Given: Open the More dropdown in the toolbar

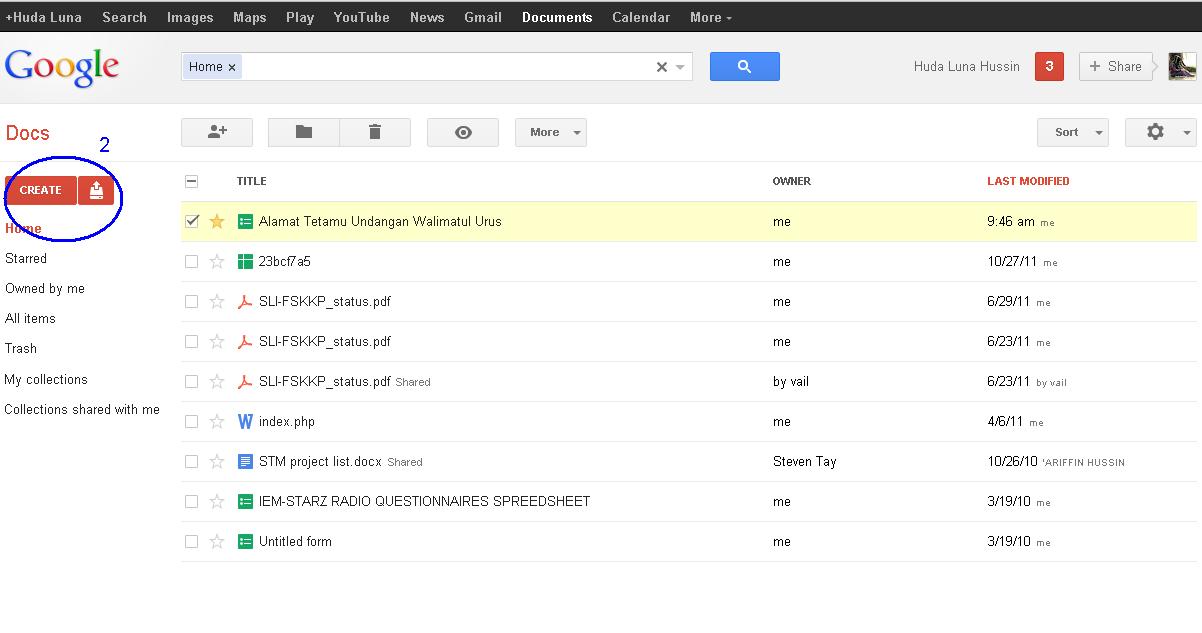Looking at the screenshot, I should (550, 131).
